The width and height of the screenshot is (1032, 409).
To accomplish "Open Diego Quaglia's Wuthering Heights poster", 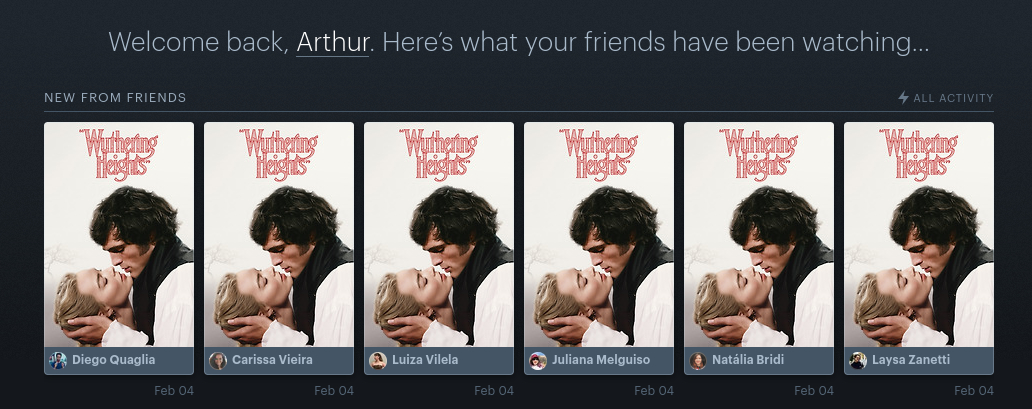I will (x=119, y=234).
